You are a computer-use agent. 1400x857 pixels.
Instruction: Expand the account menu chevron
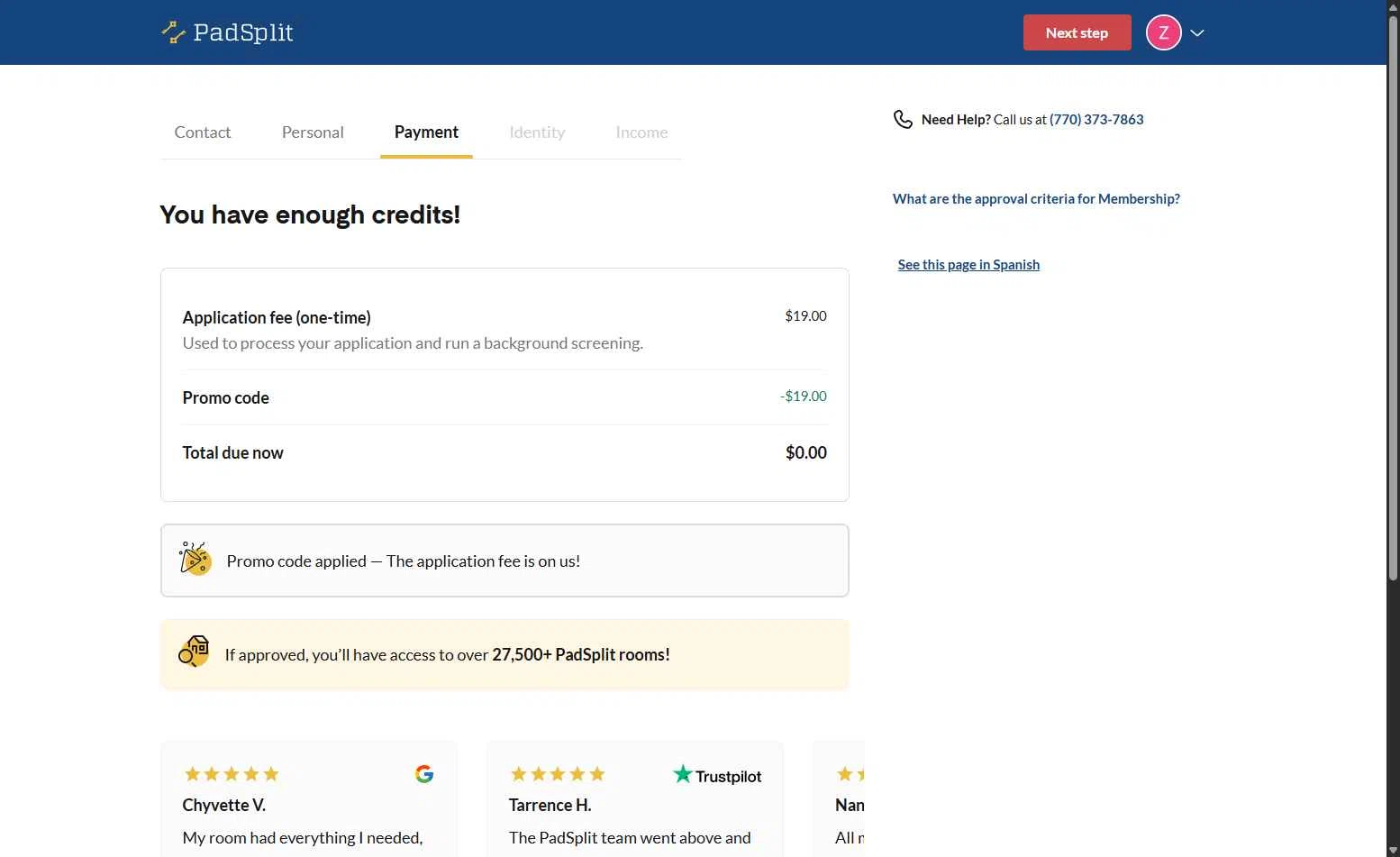1197,32
